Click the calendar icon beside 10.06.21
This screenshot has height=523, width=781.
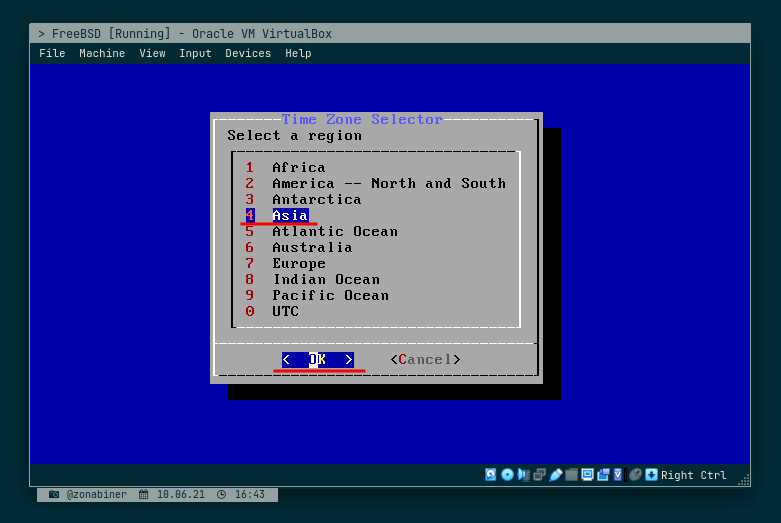click(143, 494)
